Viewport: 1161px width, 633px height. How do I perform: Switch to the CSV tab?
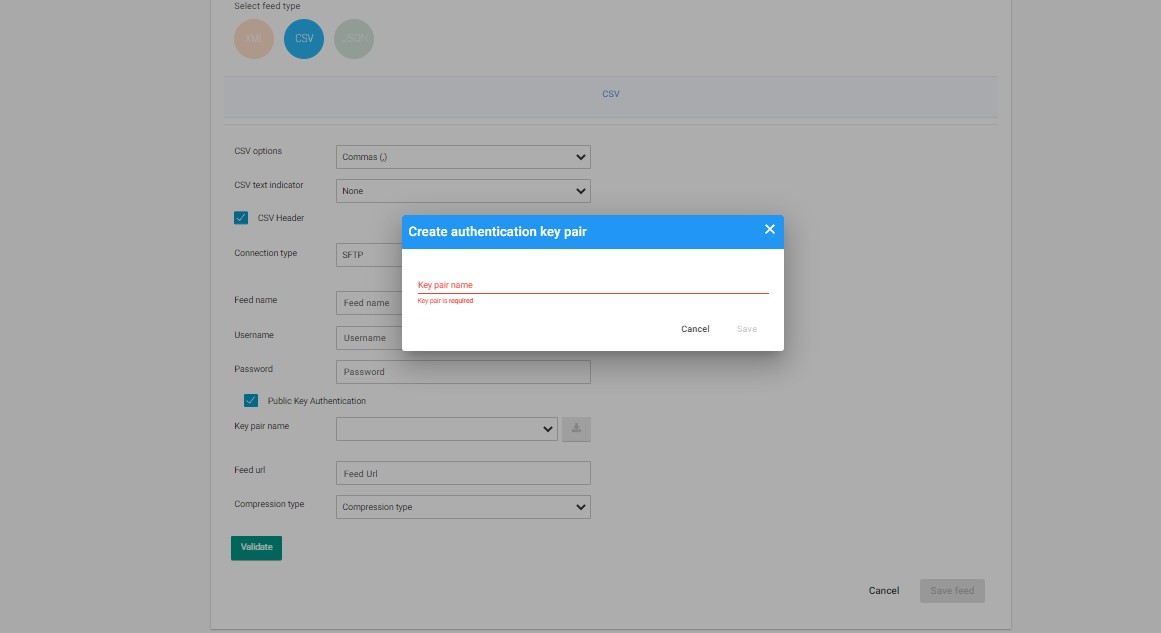[x=610, y=94]
